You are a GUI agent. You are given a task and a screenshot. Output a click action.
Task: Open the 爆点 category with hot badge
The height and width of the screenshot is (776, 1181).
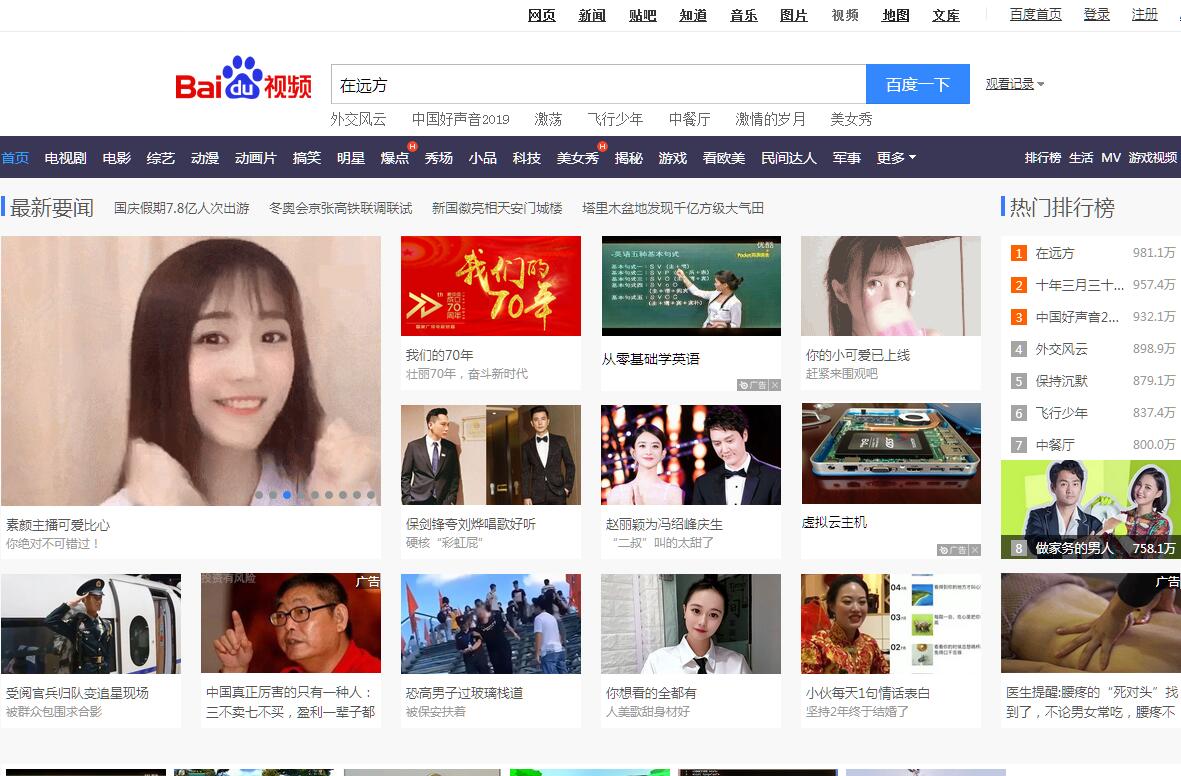395,157
